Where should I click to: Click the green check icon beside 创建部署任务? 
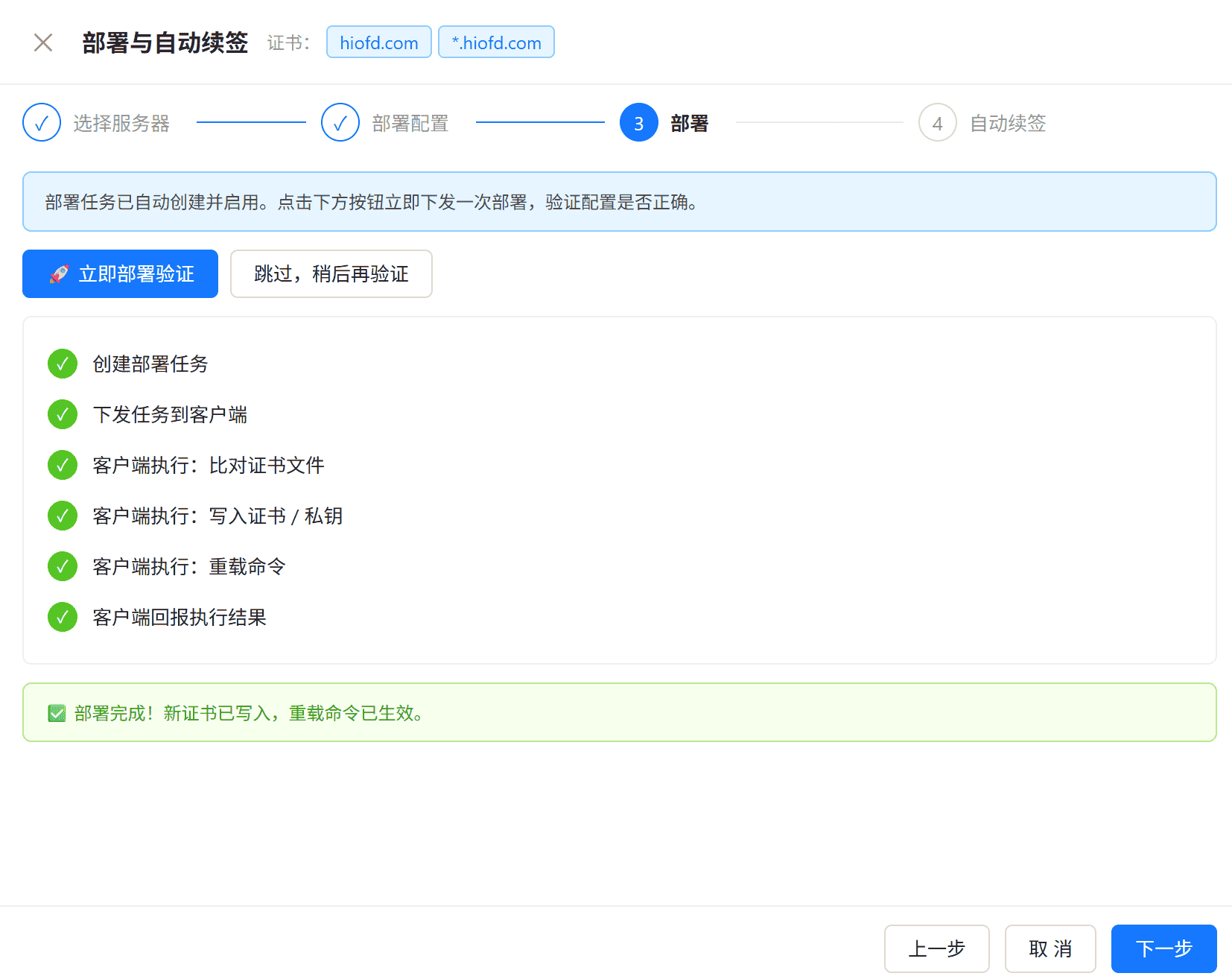pyautogui.click(x=63, y=364)
